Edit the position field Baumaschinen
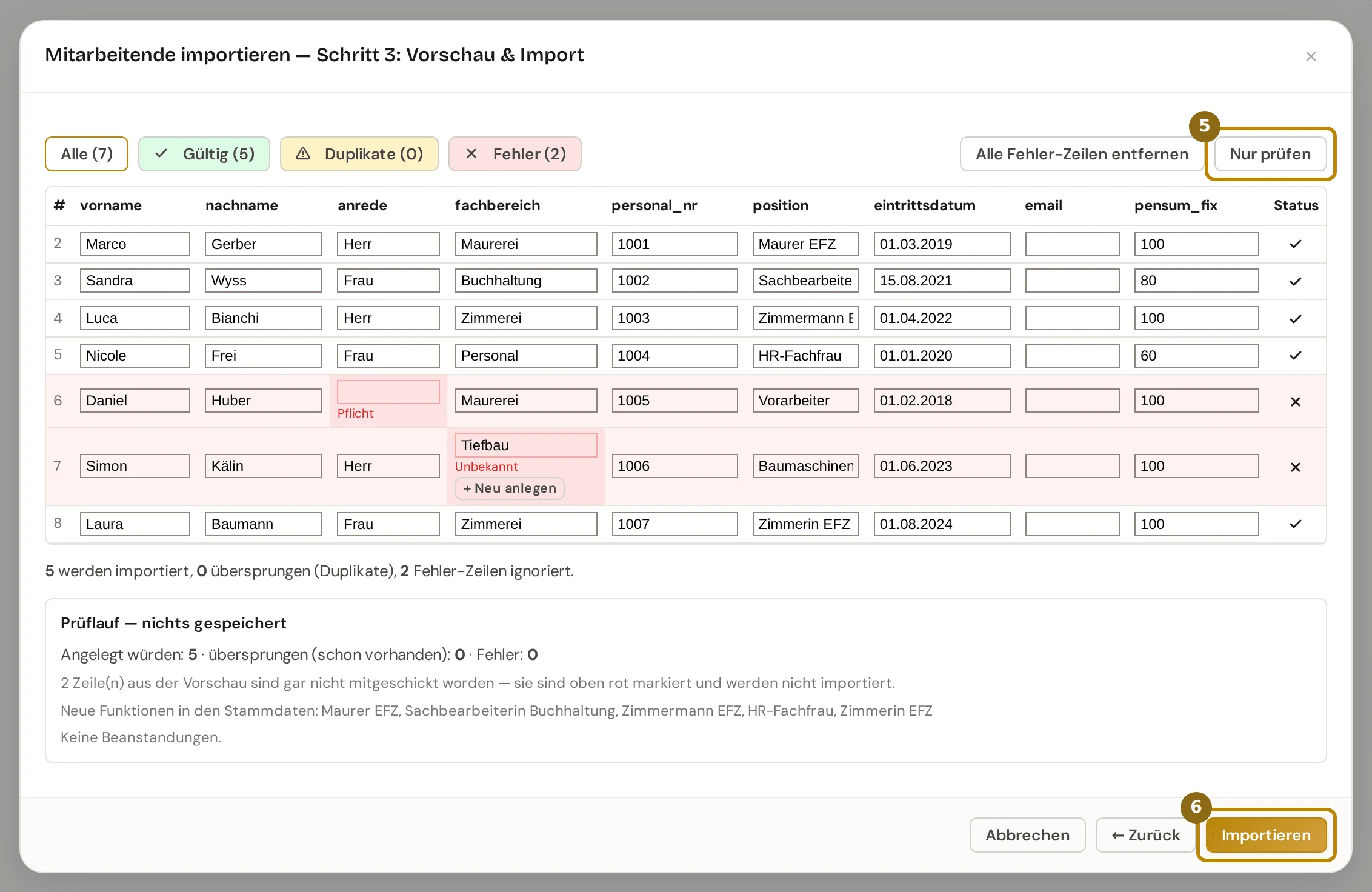 pyautogui.click(x=805, y=466)
